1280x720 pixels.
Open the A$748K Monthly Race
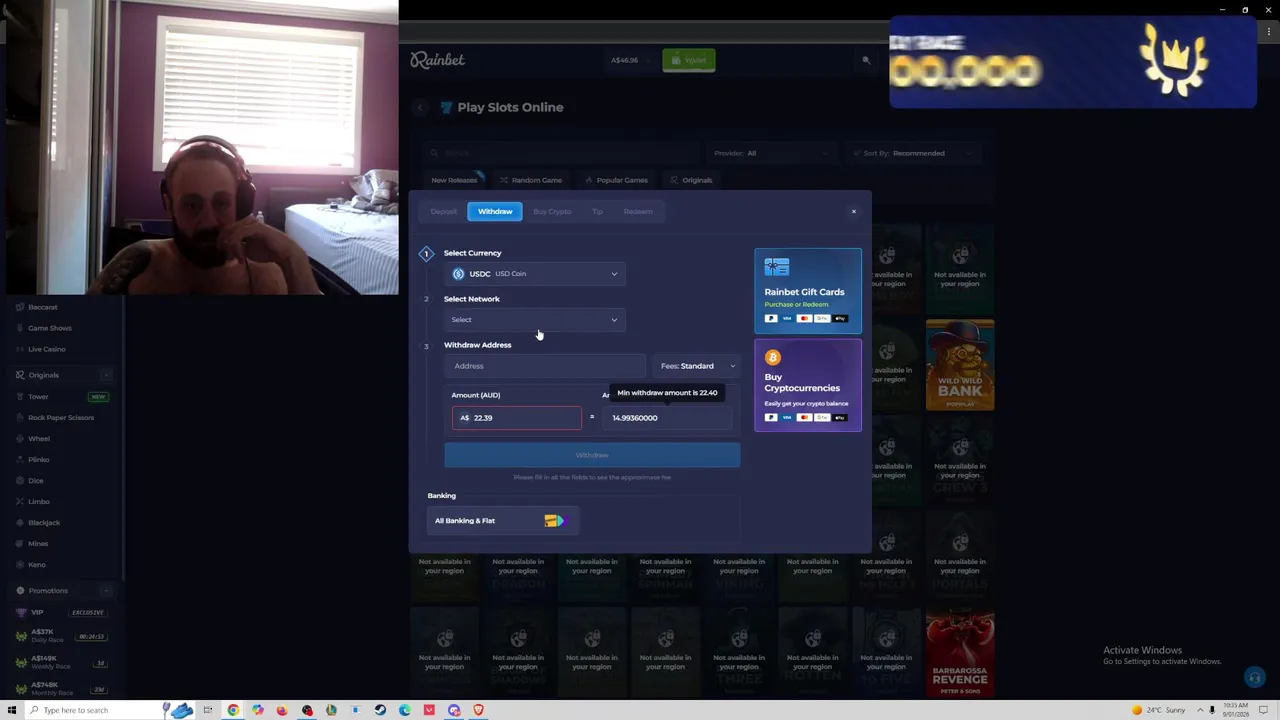pos(60,688)
